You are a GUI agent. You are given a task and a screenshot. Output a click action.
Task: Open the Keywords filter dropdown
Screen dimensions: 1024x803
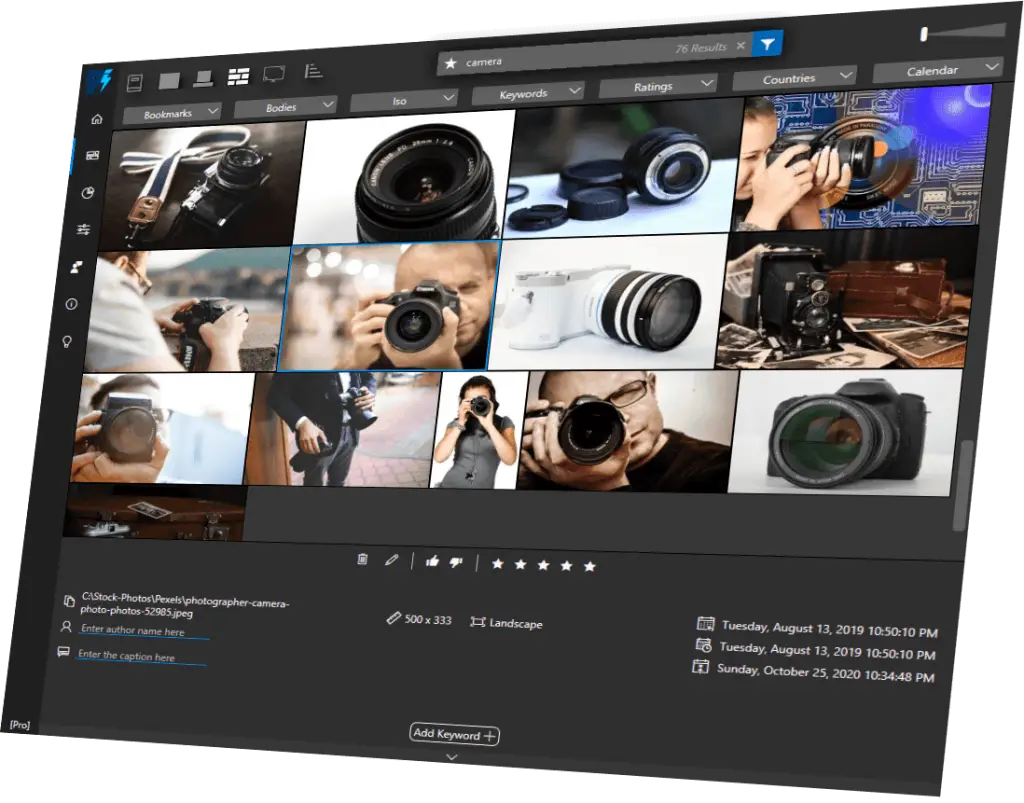coord(527,93)
